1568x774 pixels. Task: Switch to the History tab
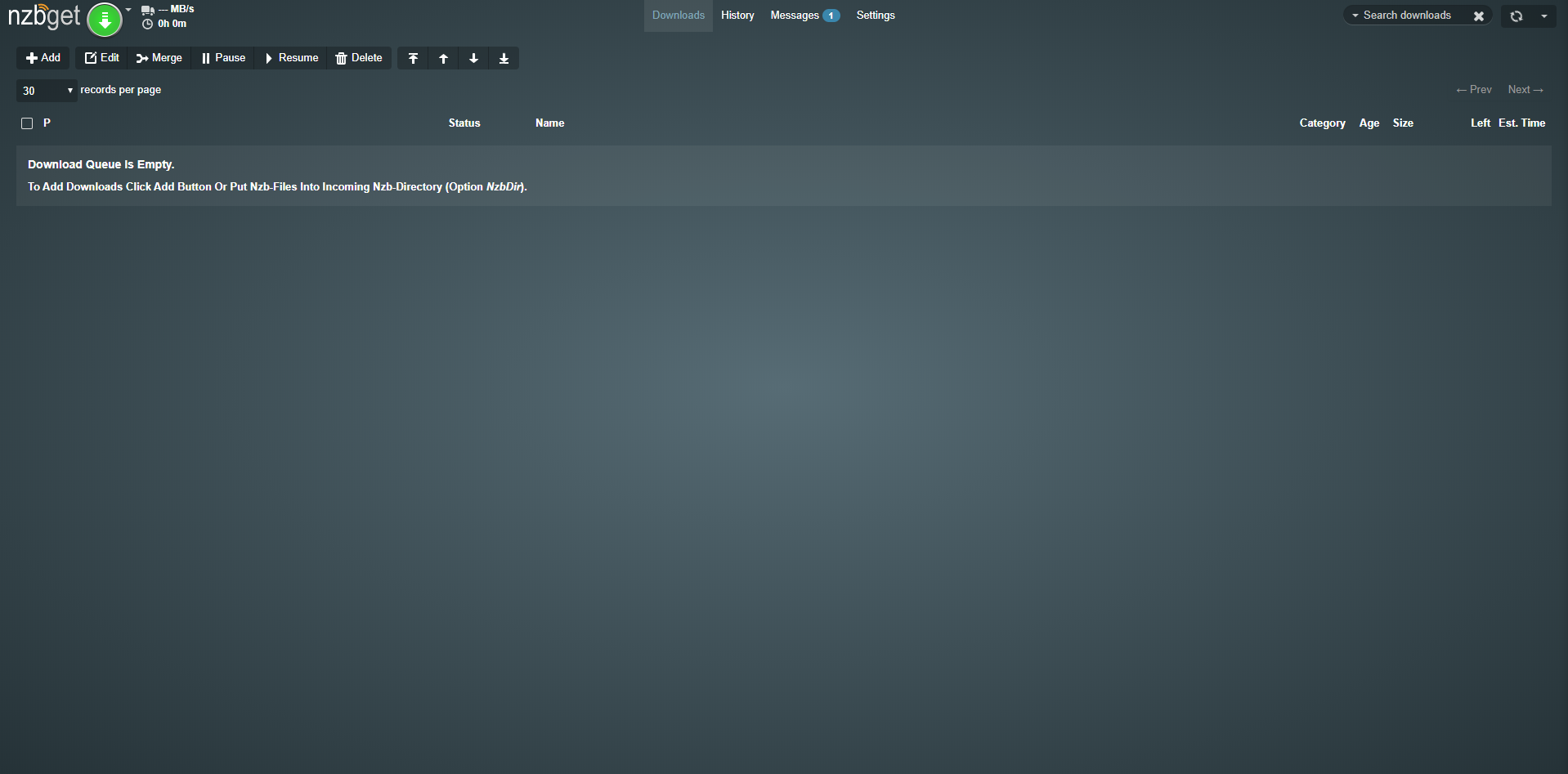click(737, 16)
